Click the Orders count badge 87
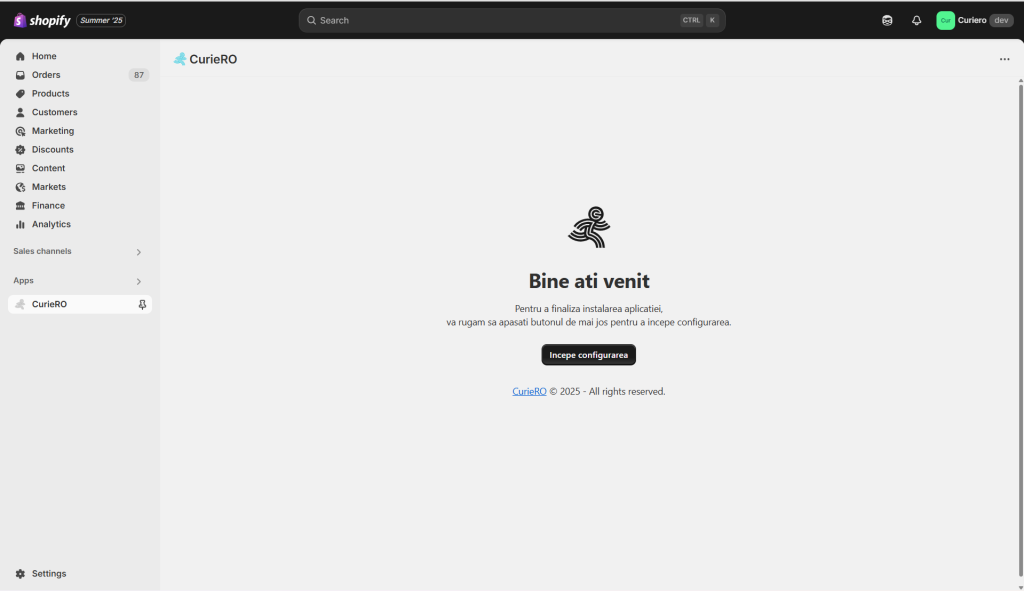 [138, 75]
